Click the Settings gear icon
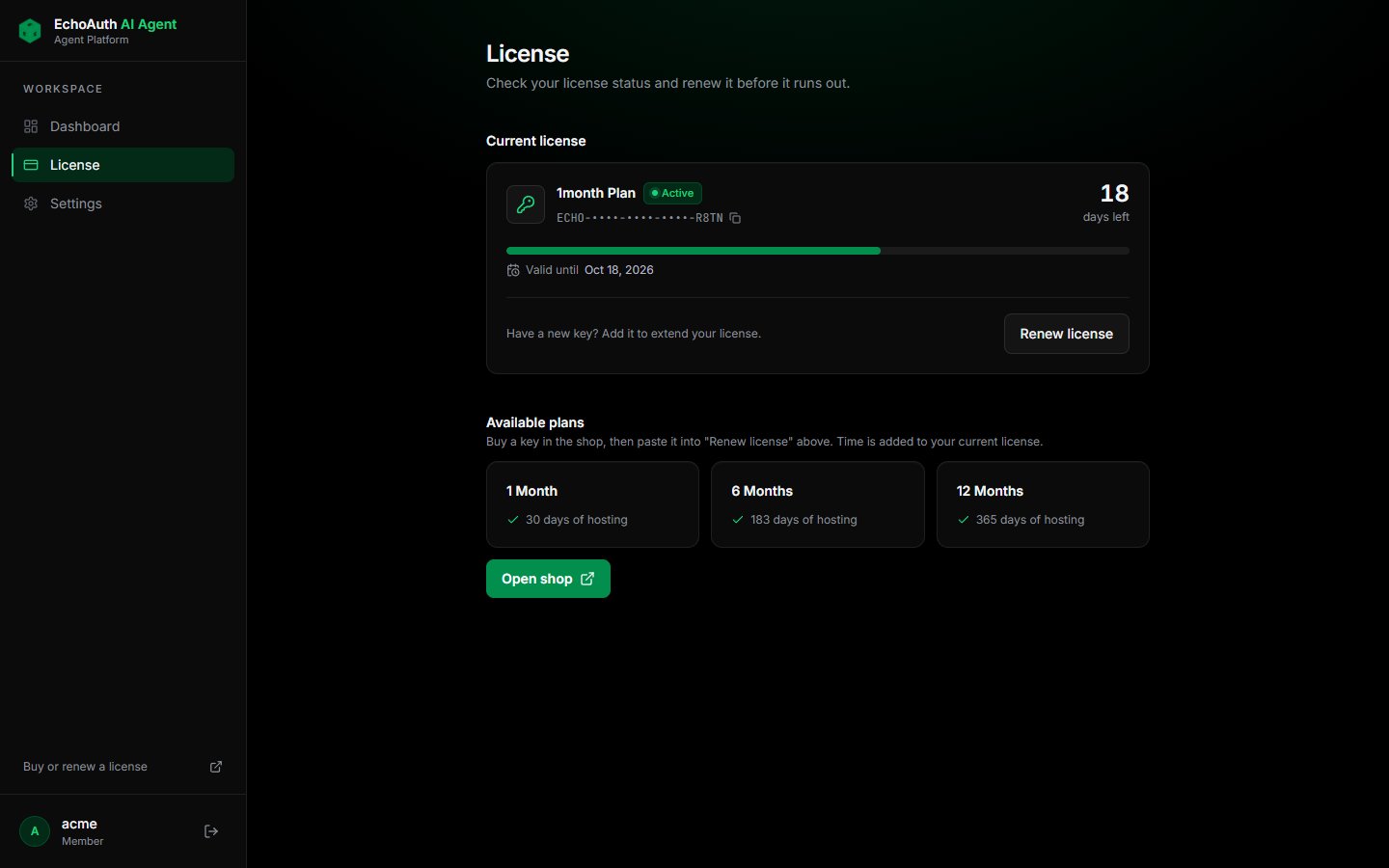1389x868 pixels. pos(31,203)
